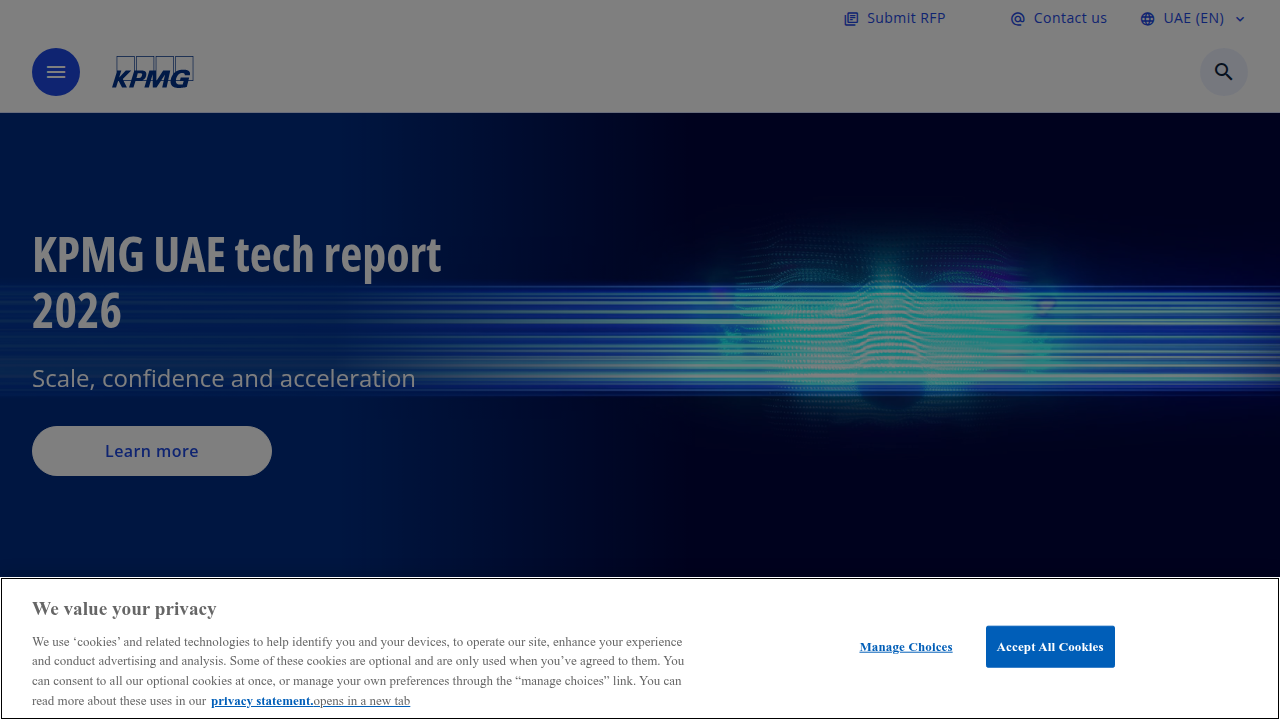The height and width of the screenshot is (720, 1280).
Task: Click the globe language icon
Action: (1147, 19)
